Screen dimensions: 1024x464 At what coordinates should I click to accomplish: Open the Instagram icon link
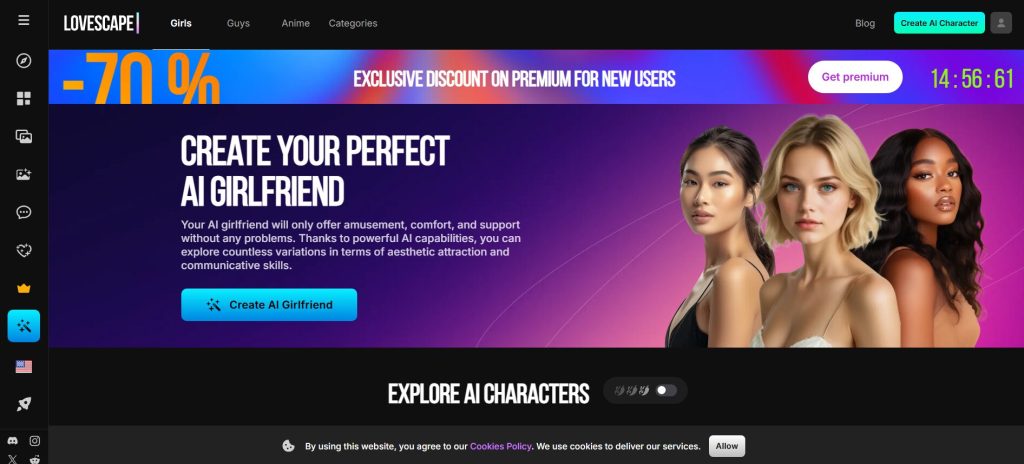pos(35,441)
